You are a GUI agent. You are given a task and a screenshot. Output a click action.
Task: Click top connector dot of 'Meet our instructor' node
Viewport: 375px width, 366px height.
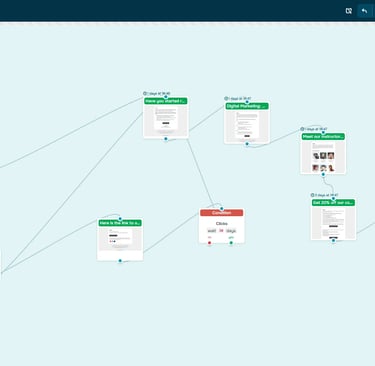coord(323,132)
